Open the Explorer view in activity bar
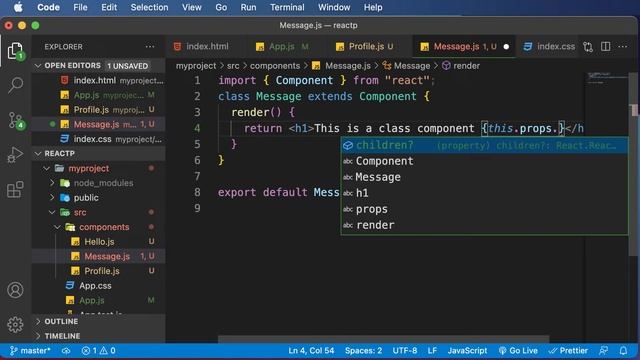 pyautogui.click(x=16, y=51)
